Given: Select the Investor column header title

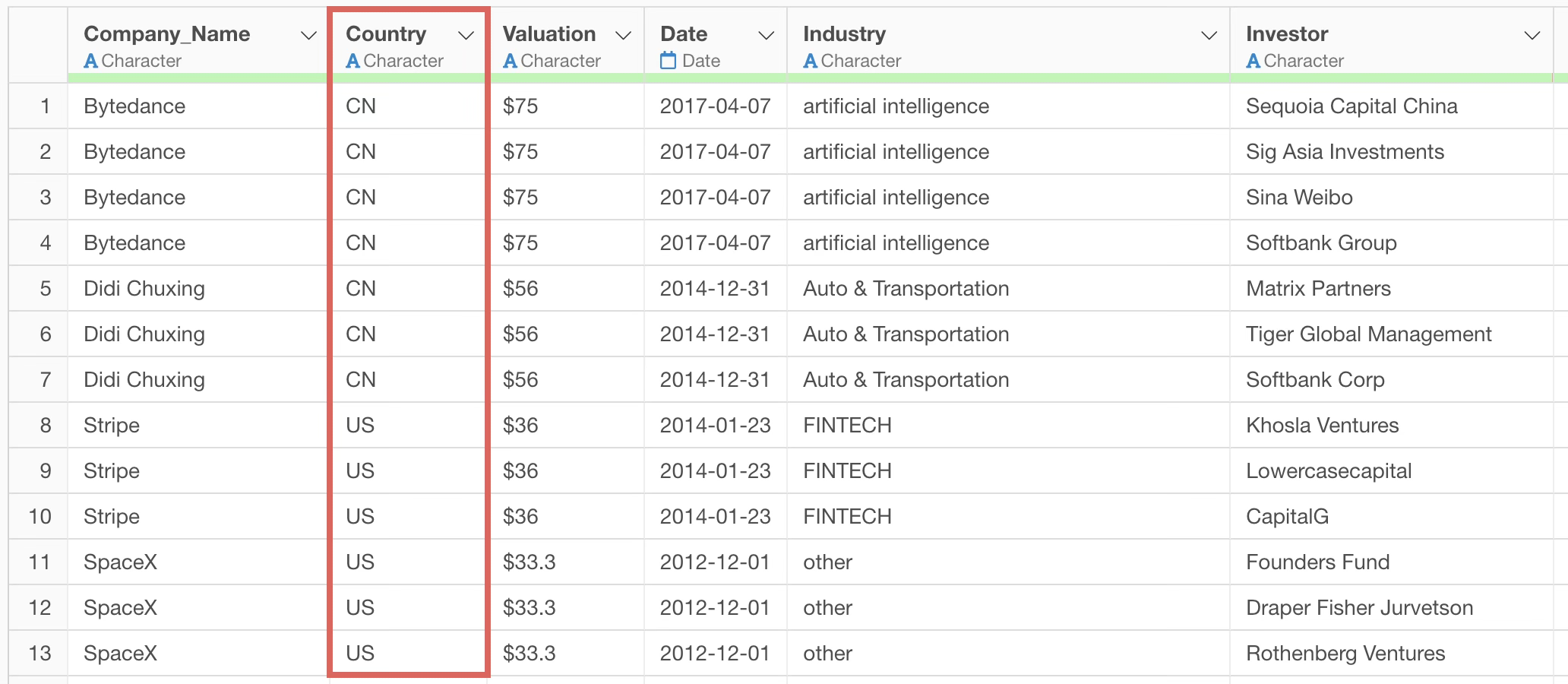Looking at the screenshot, I should pyautogui.click(x=1287, y=34).
